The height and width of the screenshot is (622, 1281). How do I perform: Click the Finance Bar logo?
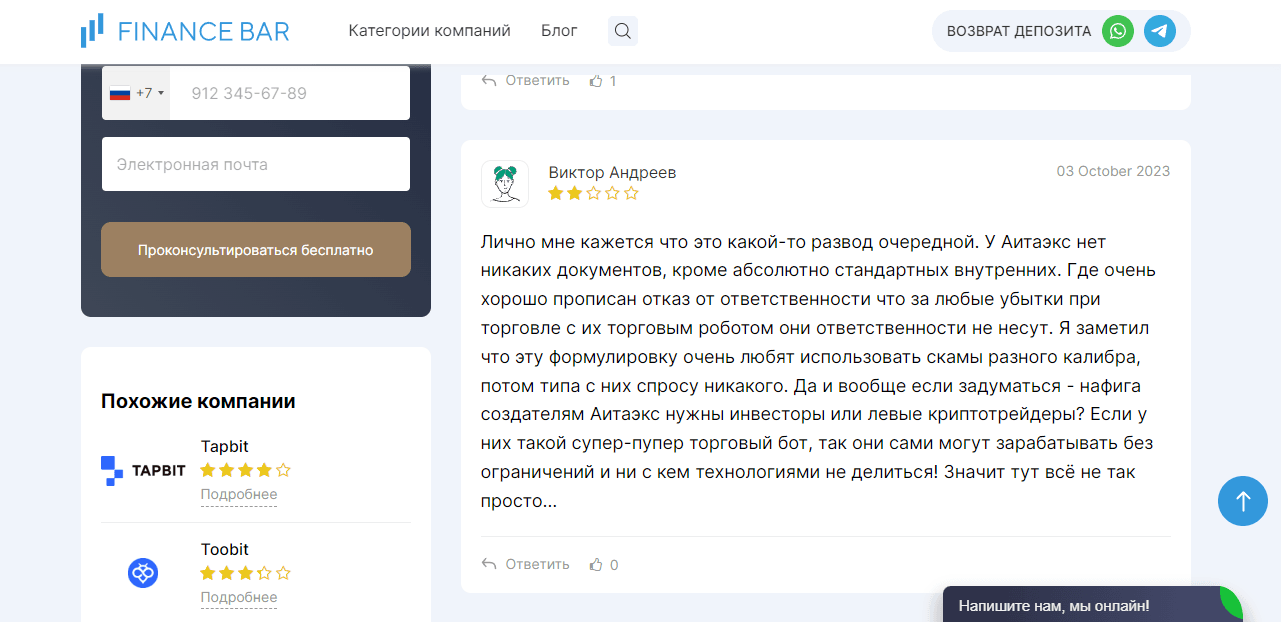[184, 30]
